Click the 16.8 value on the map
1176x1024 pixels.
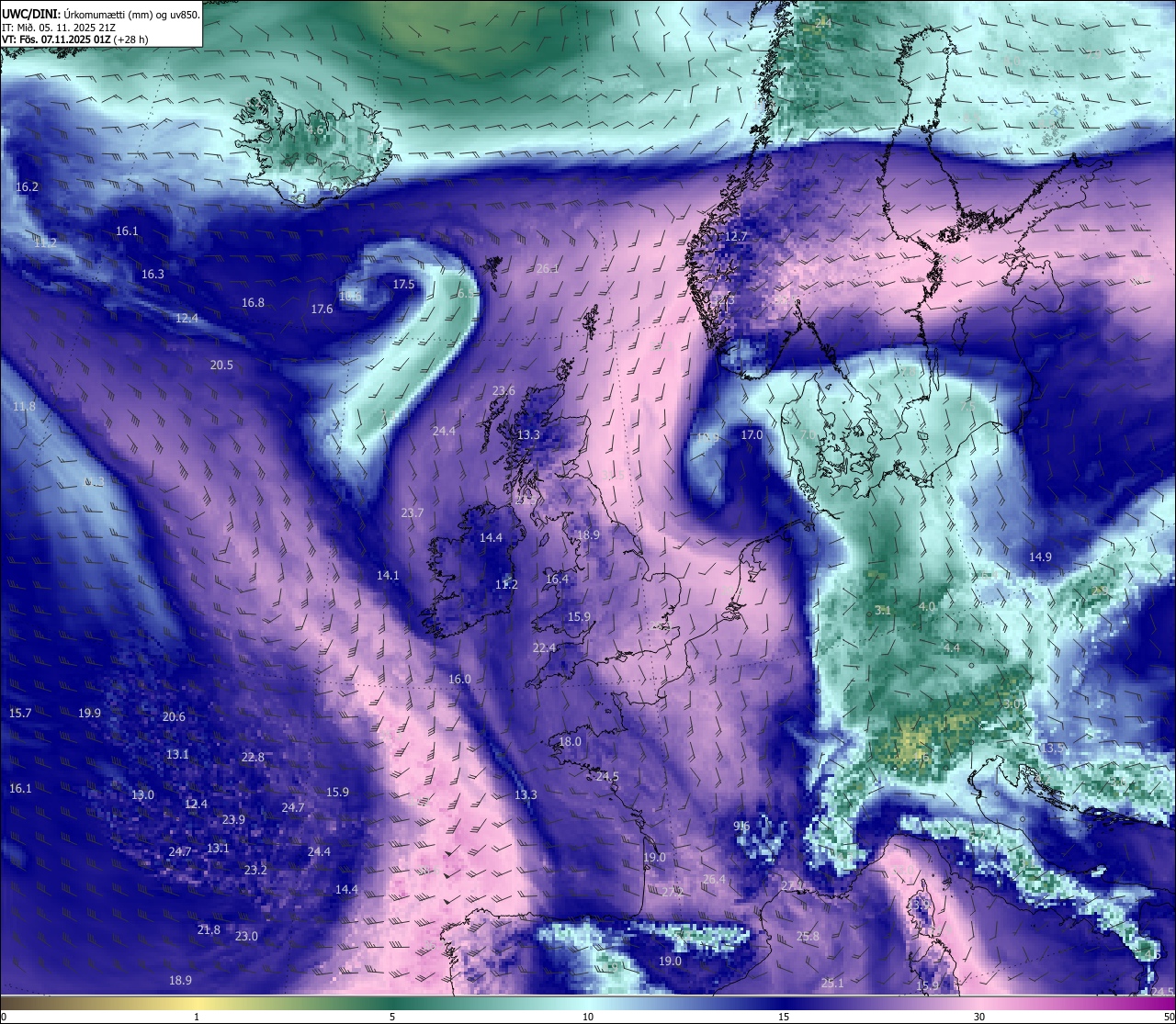coord(253,302)
